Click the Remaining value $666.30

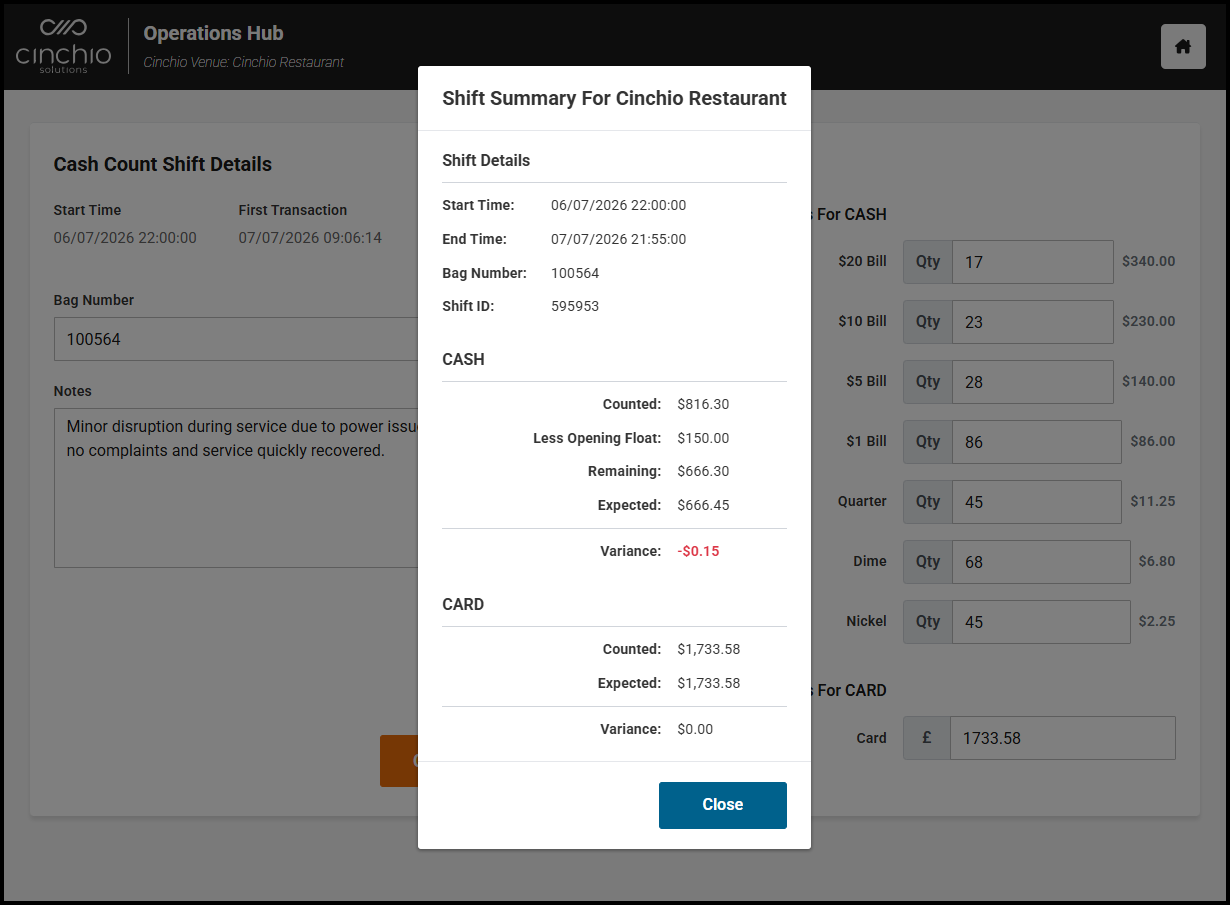pyautogui.click(x=703, y=471)
